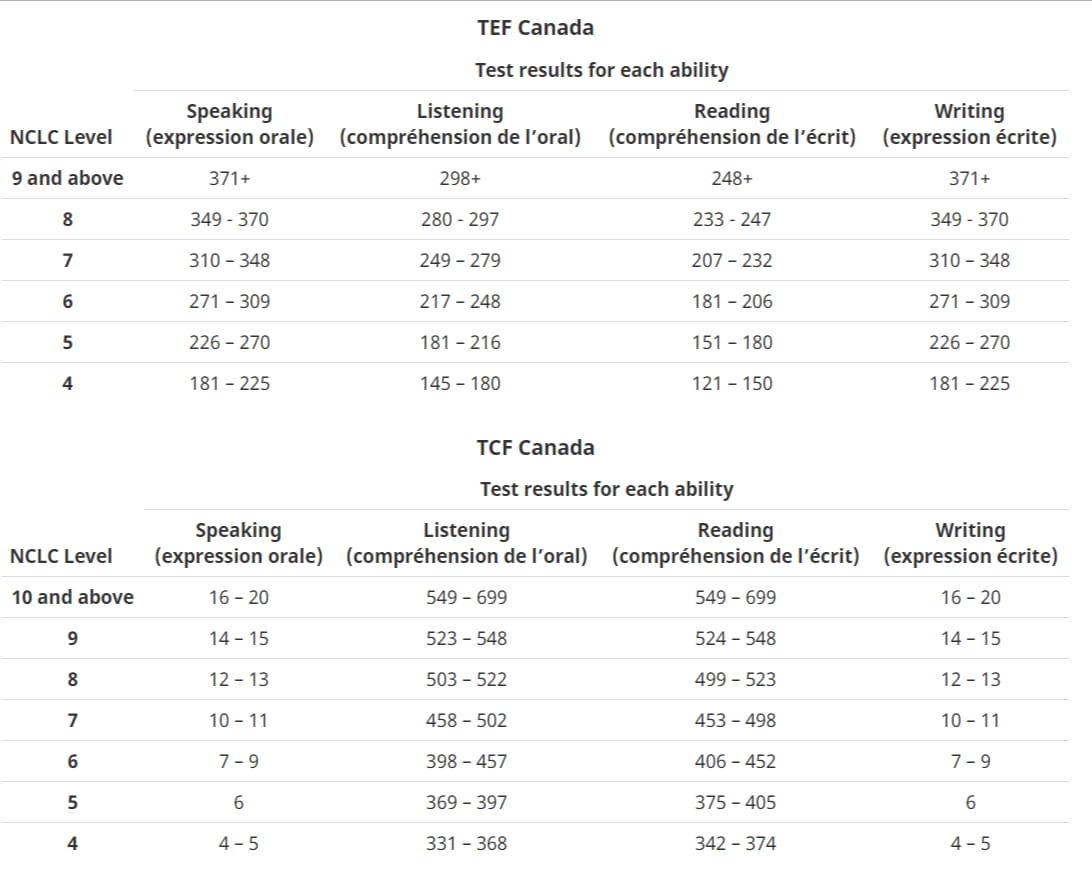Click the TCF listening 549 – 699 cell
The width and height of the screenshot is (1092, 885).
point(467,597)
